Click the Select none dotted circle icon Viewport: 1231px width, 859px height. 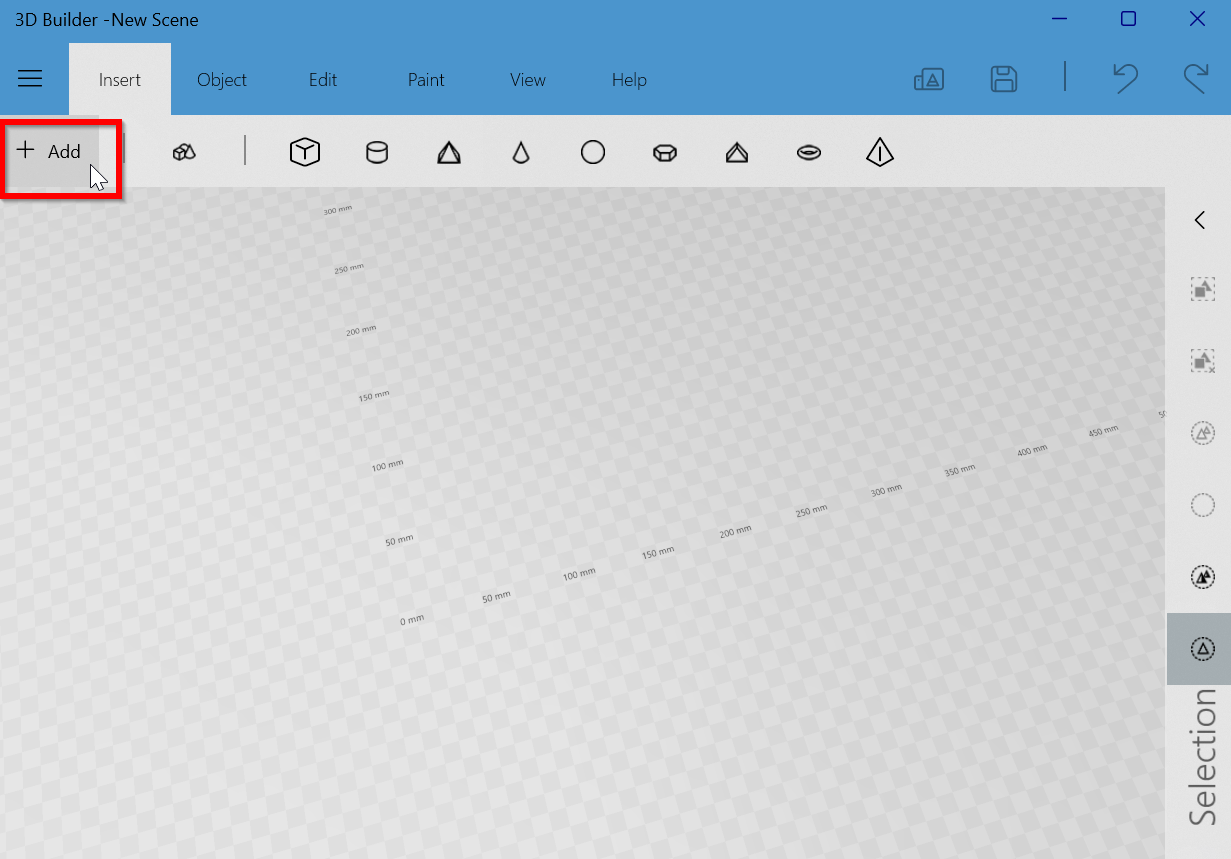point(1202,505)
